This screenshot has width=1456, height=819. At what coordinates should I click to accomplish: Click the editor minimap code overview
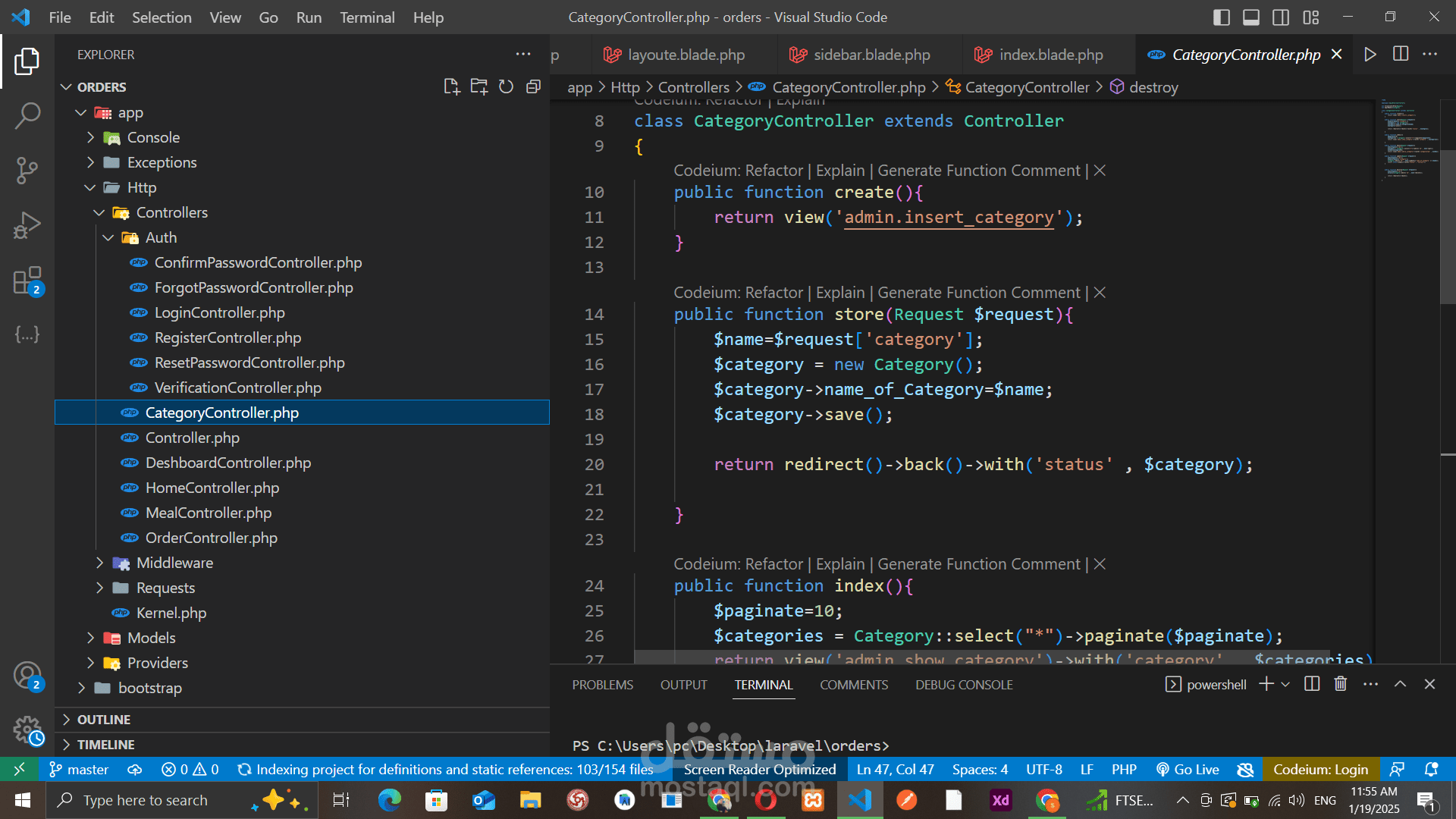click(x=1409, y=140)
